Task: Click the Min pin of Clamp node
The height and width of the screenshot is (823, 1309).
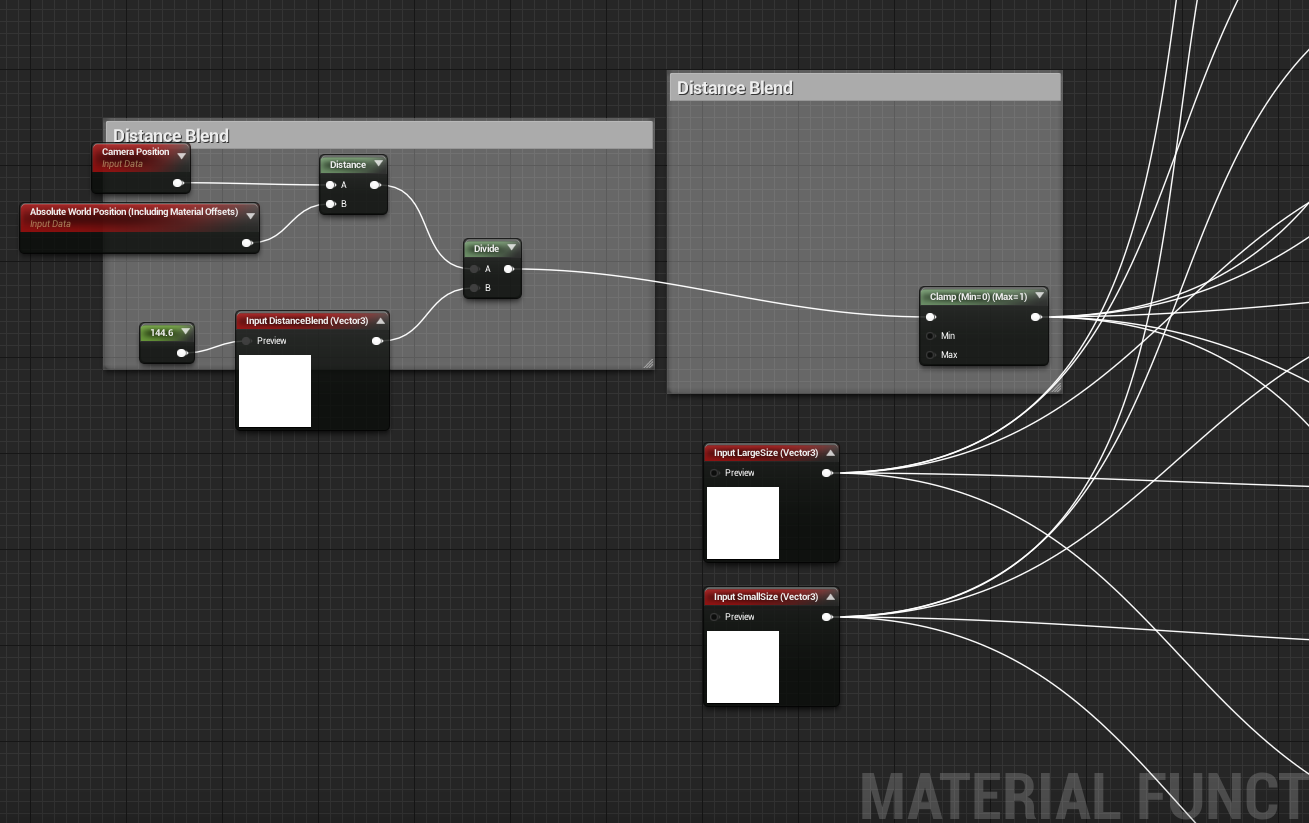Action: click(931, 336)
